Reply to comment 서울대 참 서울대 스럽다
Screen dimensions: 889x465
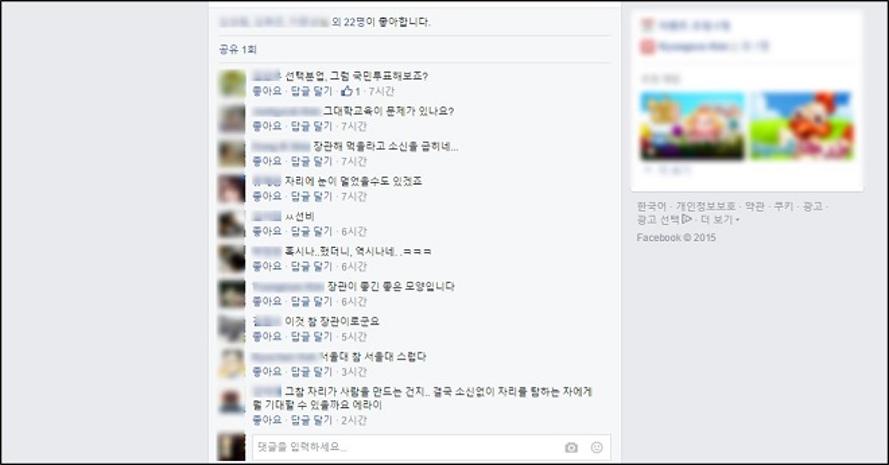click(311, 371)
